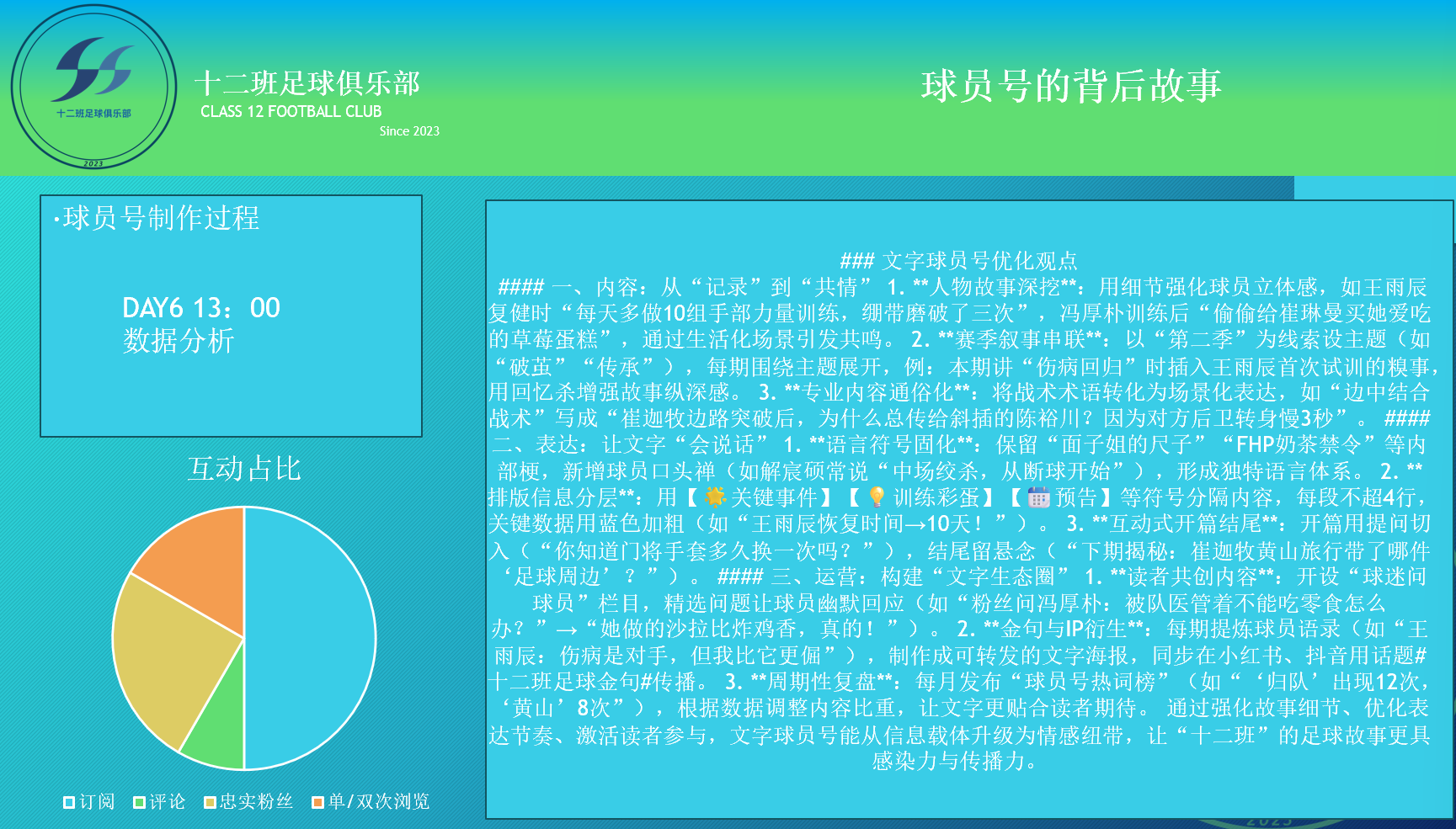Click the lightbulb emoji before 训练彩蛋
Image resolution: width=1456 pixels, height=829 pixels.
(x=877, y=497)
